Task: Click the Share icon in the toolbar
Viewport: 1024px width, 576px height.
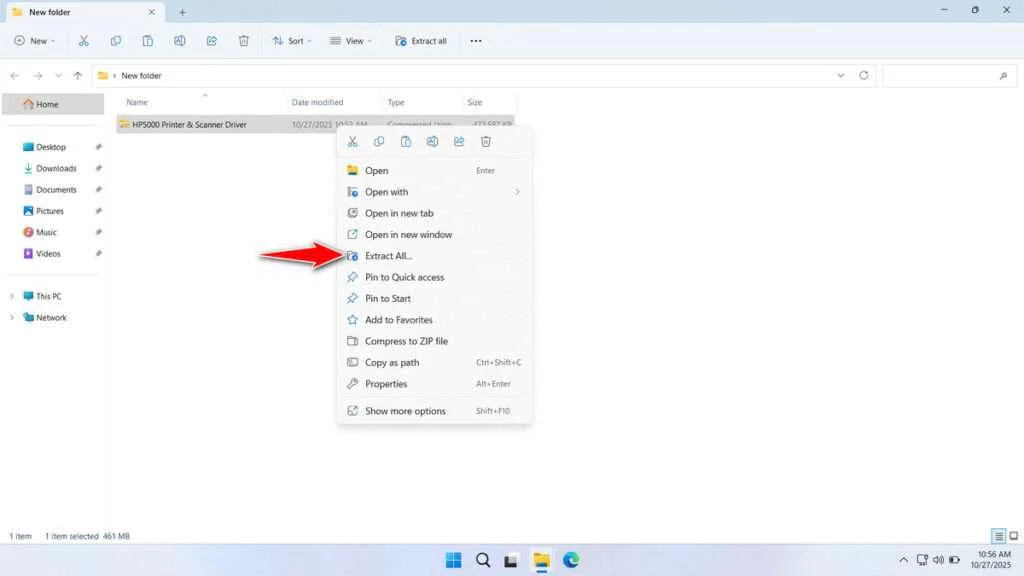Action: coord(212,40)
